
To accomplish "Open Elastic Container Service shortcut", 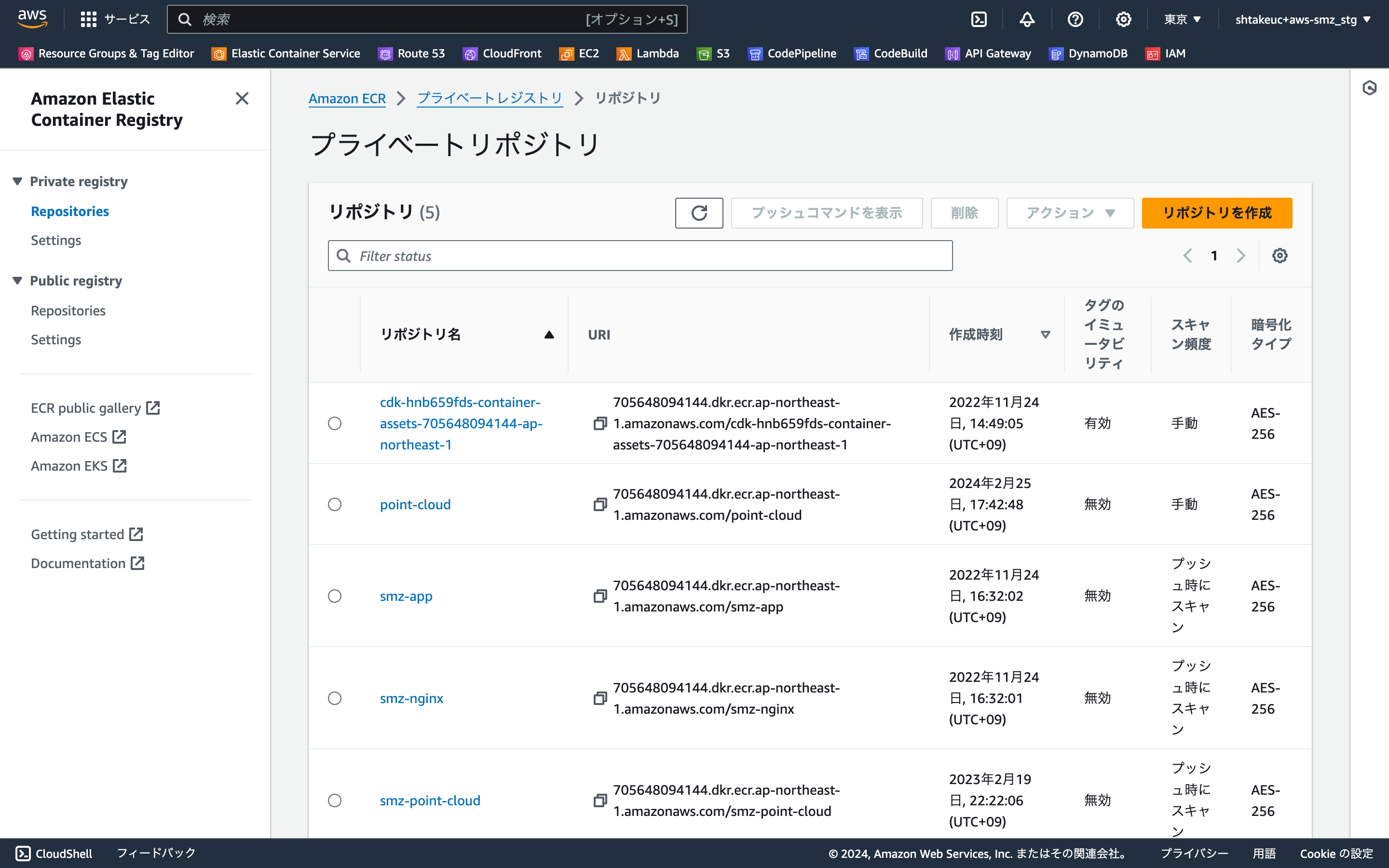I will pos(286,54).
